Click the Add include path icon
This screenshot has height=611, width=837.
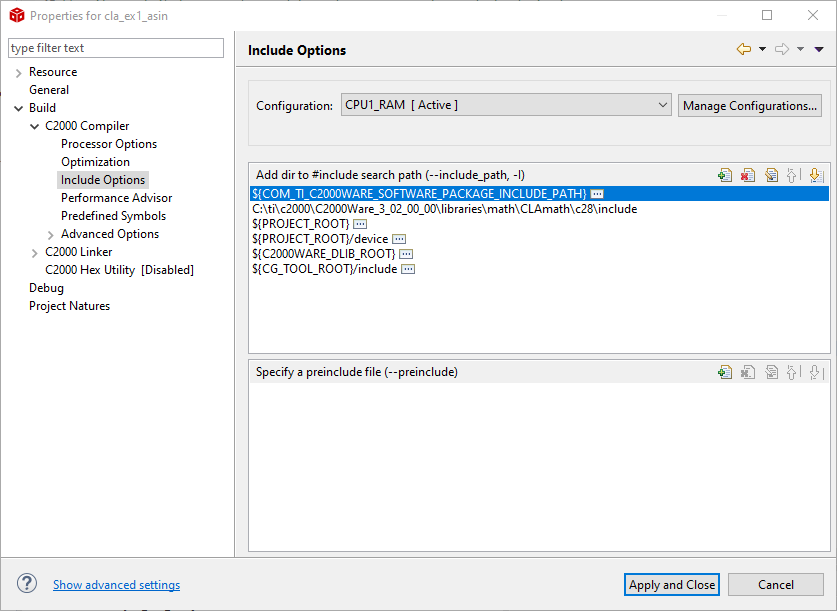tap(725, 175)
